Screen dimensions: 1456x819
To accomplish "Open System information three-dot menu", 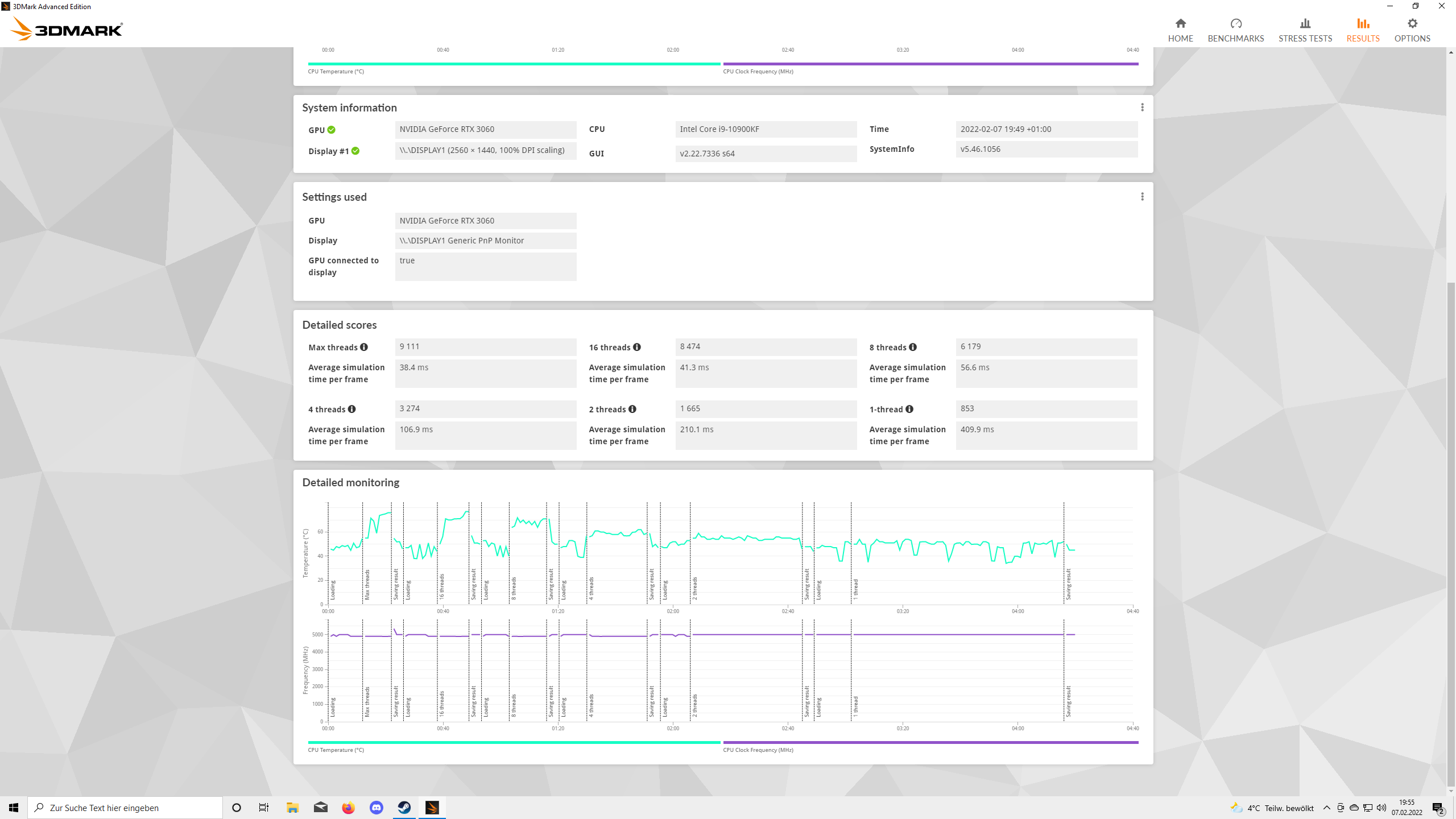I will (1142, 107).
